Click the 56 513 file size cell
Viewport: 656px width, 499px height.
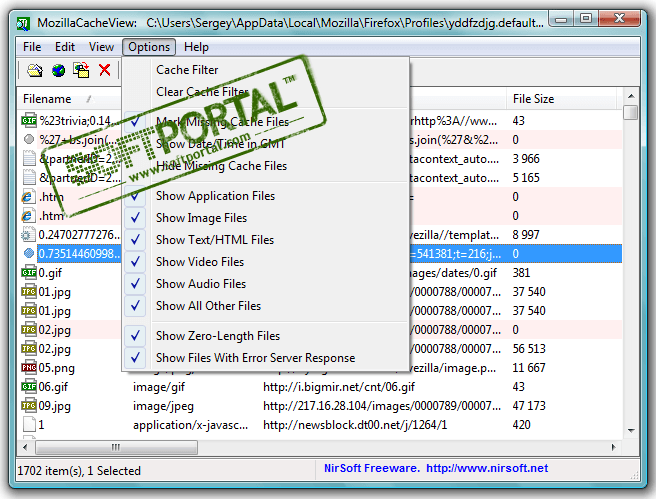pos(529,349)
